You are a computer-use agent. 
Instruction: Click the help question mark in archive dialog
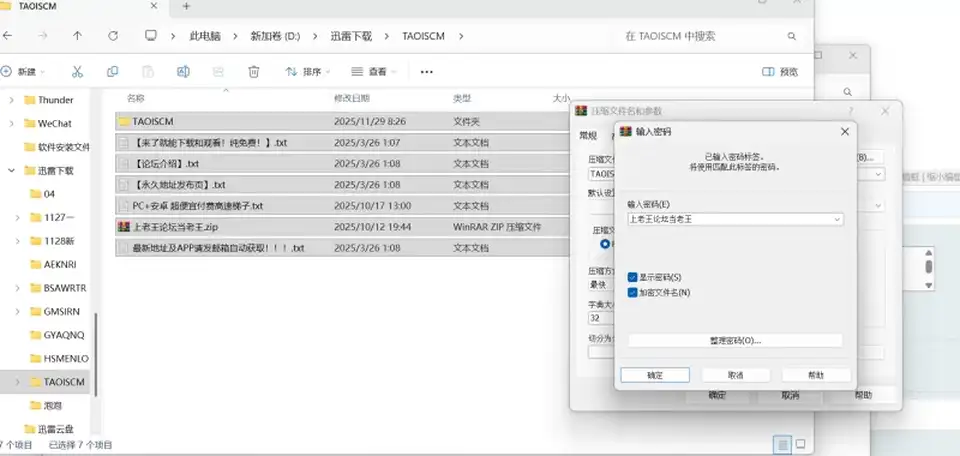pyautogui.click(x=850, y=111)
